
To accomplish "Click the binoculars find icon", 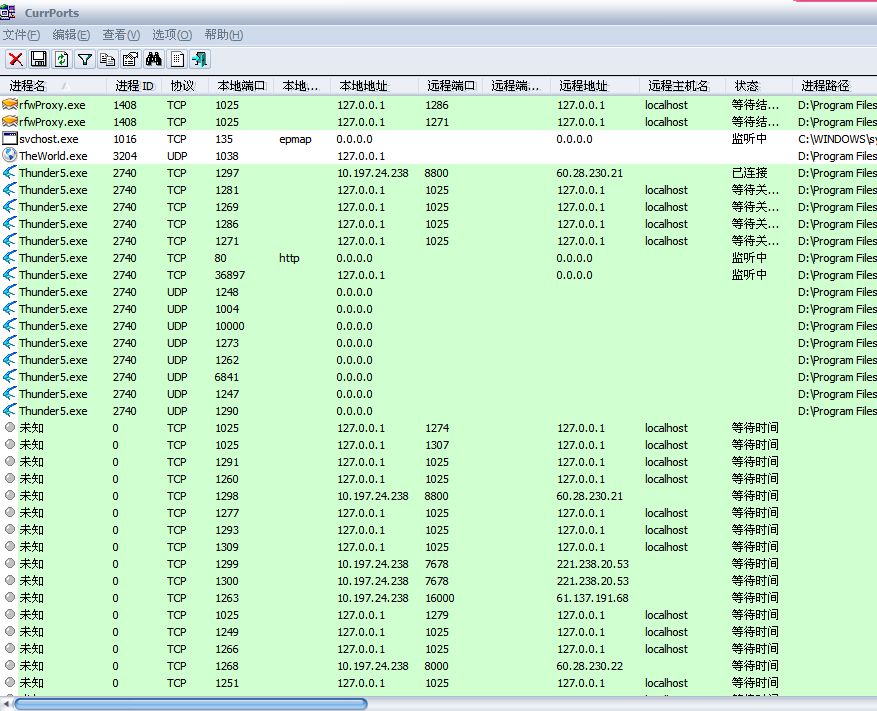I will 154,59.
